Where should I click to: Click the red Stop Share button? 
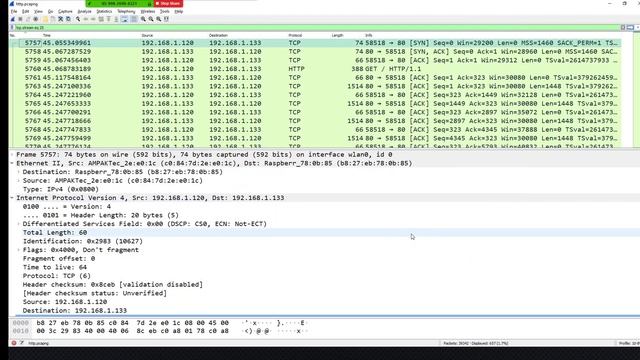(168, 3)
